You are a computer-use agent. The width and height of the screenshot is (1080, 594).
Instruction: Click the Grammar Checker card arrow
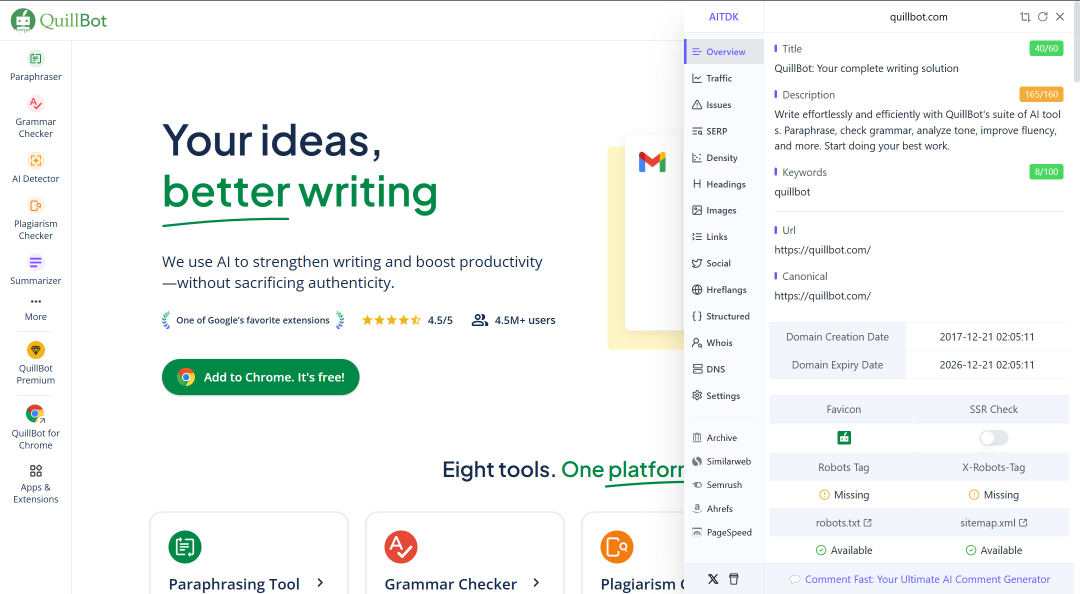coord(537,583)
